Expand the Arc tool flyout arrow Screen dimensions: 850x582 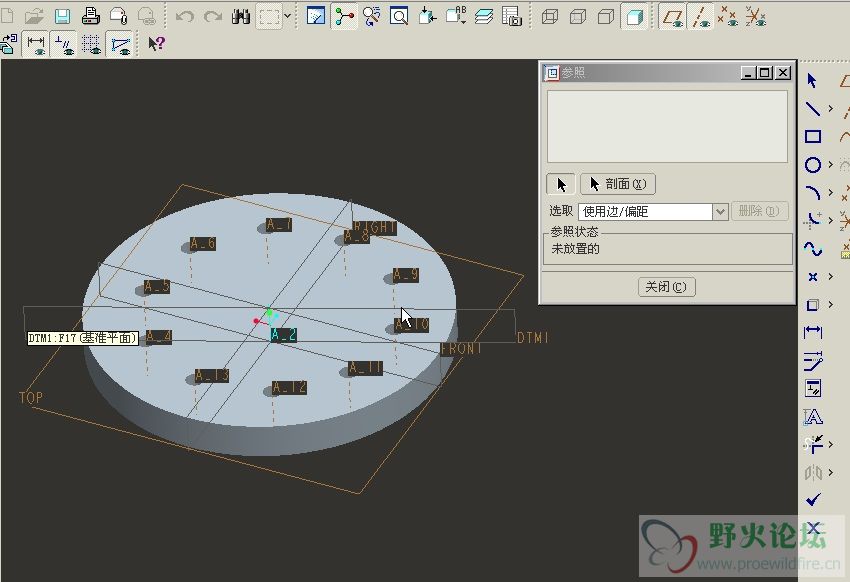(x=830, y=192)
